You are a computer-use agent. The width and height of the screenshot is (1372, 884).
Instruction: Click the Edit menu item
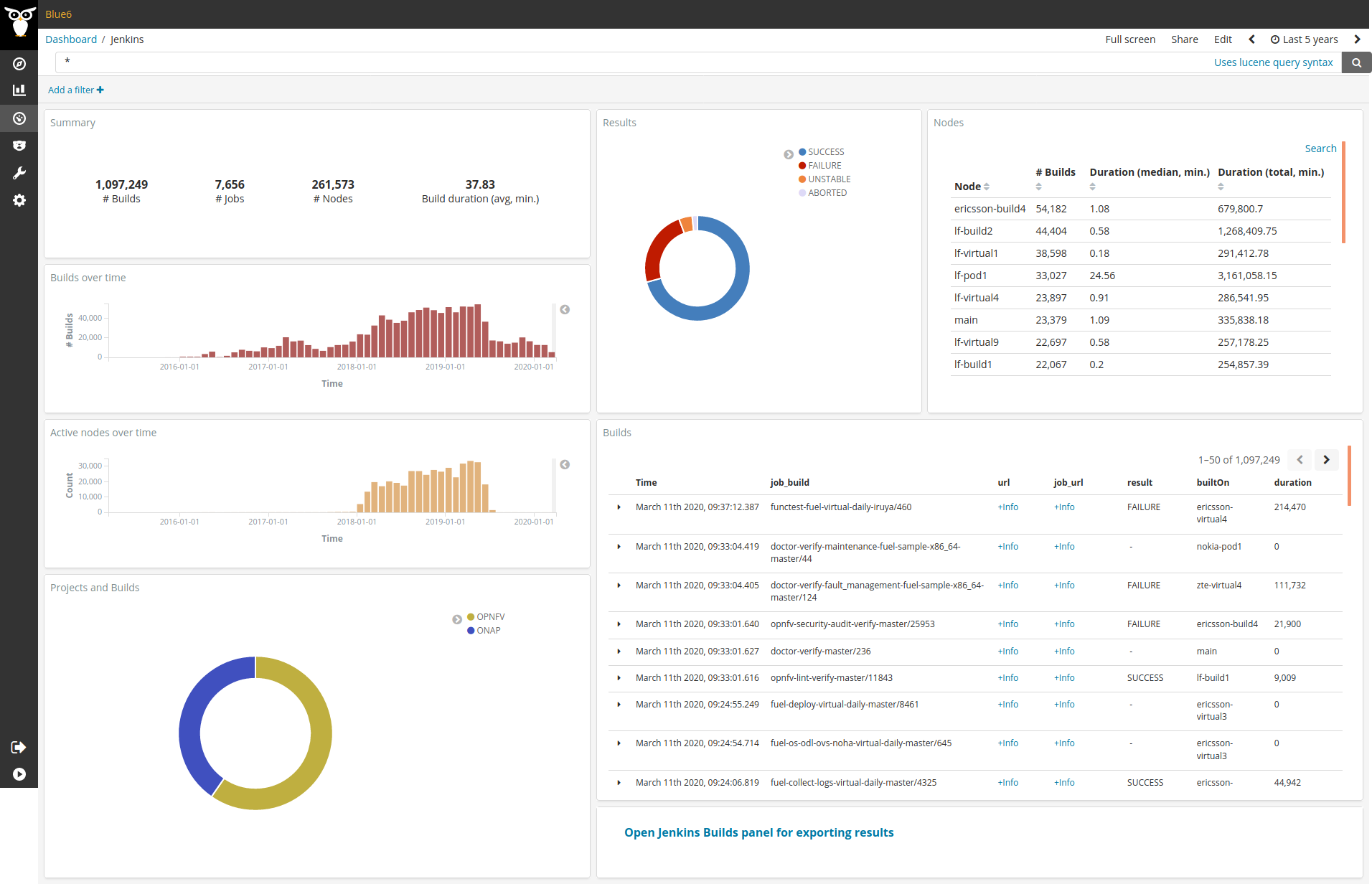click(x=1223, y=39)
